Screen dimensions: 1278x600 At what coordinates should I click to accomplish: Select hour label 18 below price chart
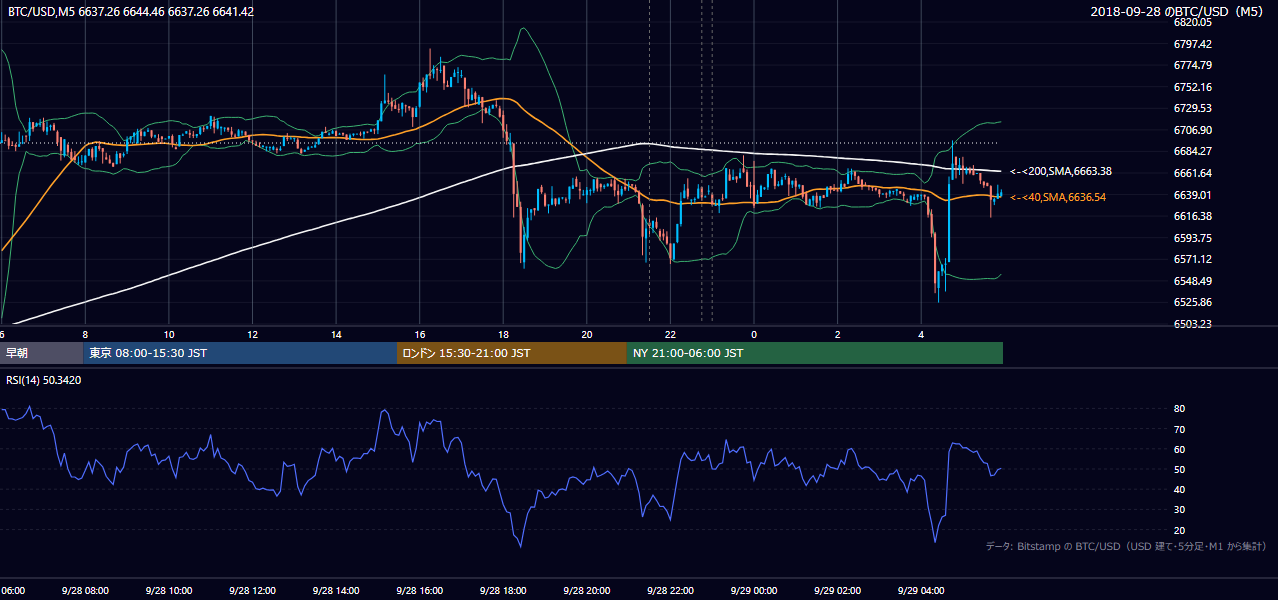[x=503, y=334]
